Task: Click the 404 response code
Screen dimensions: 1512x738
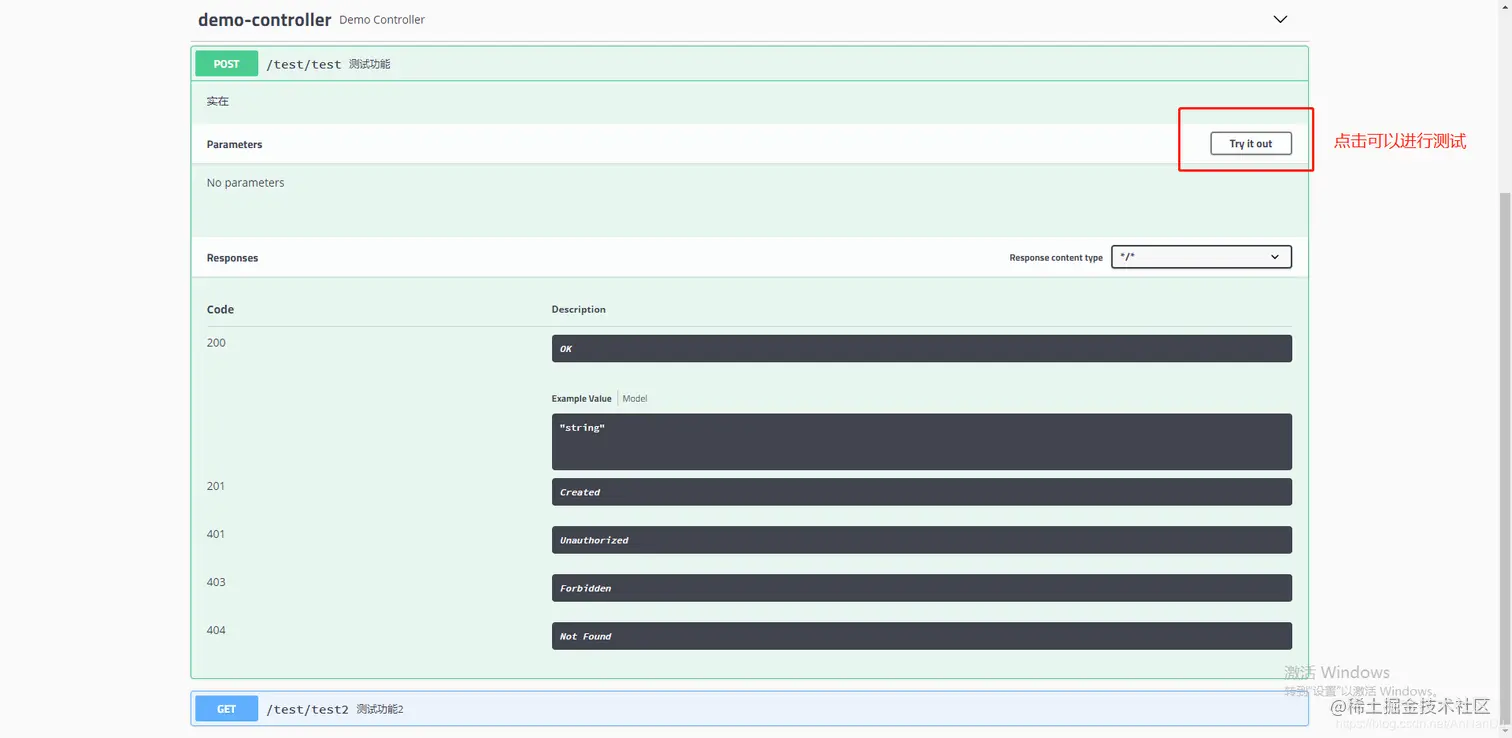Action: 216,630
